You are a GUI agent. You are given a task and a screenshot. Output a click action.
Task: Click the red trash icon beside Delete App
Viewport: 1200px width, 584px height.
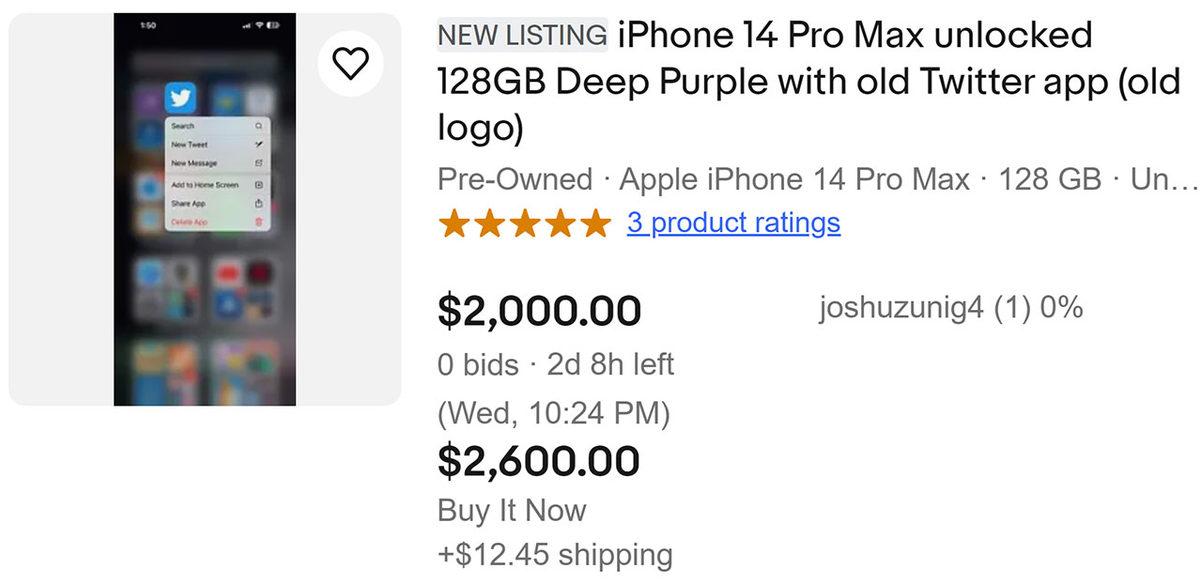258,221
